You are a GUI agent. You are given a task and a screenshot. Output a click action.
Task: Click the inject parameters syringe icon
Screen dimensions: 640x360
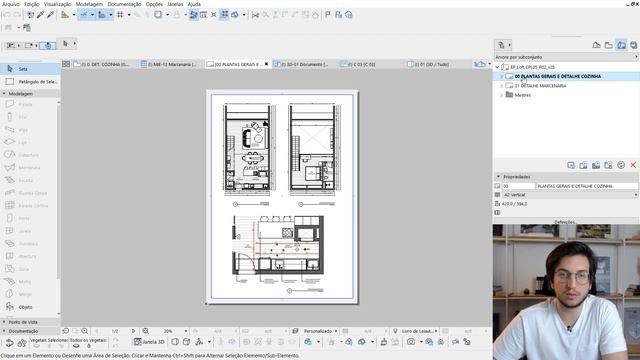tap(50, 15)
